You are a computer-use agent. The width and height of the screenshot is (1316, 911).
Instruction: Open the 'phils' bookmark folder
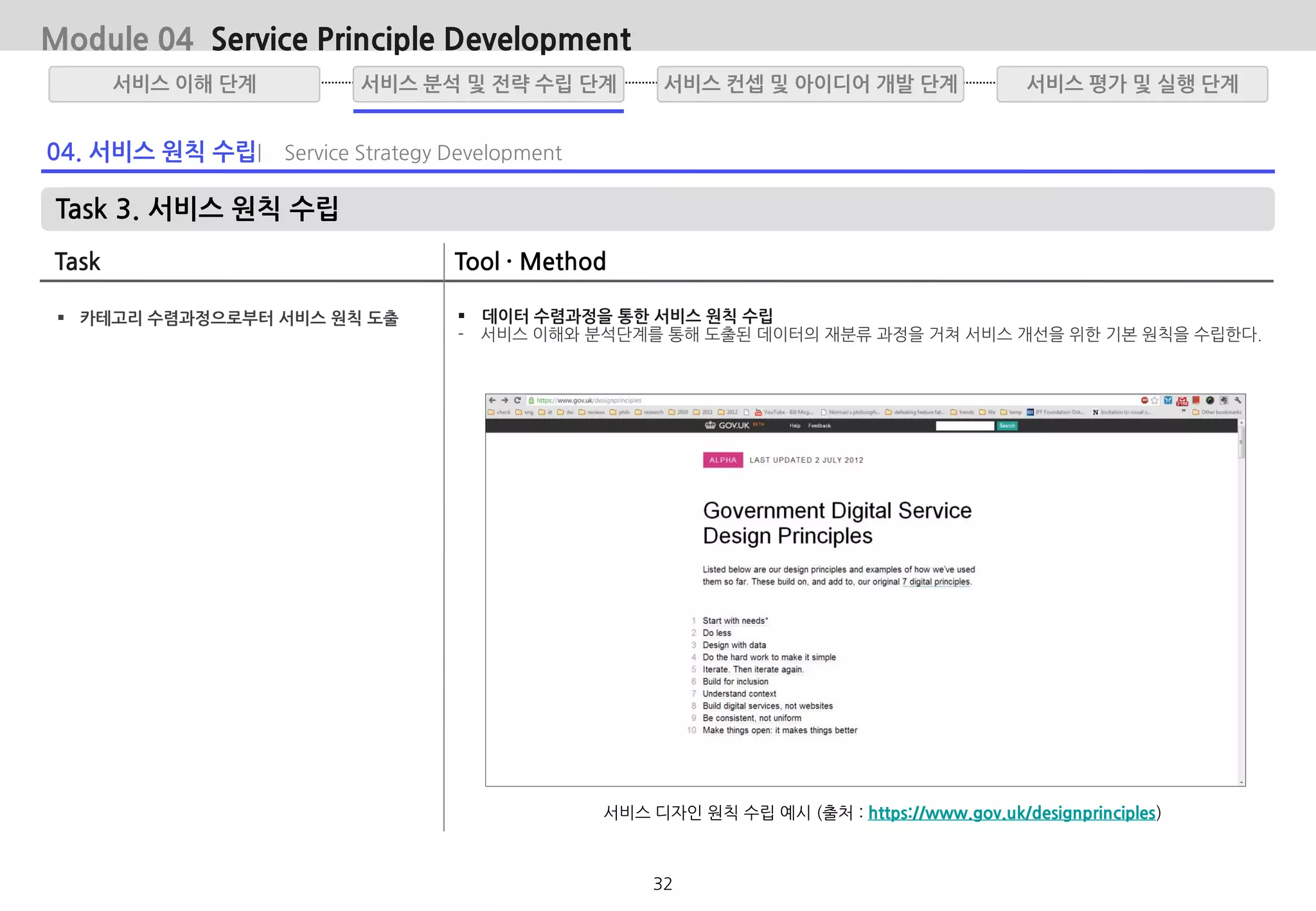click(x=619, y=412)
